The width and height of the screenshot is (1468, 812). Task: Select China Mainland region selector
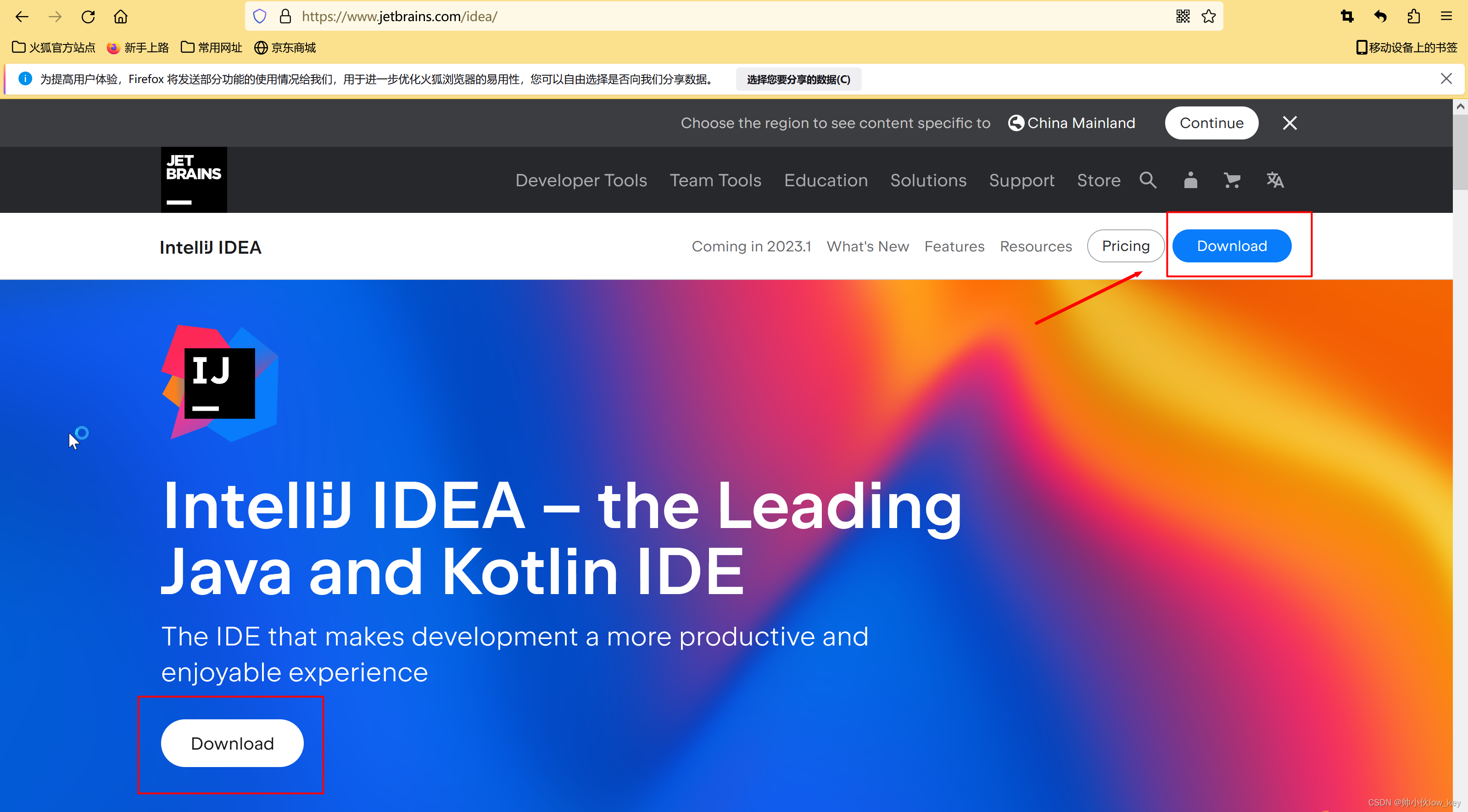pos(1072,123)
